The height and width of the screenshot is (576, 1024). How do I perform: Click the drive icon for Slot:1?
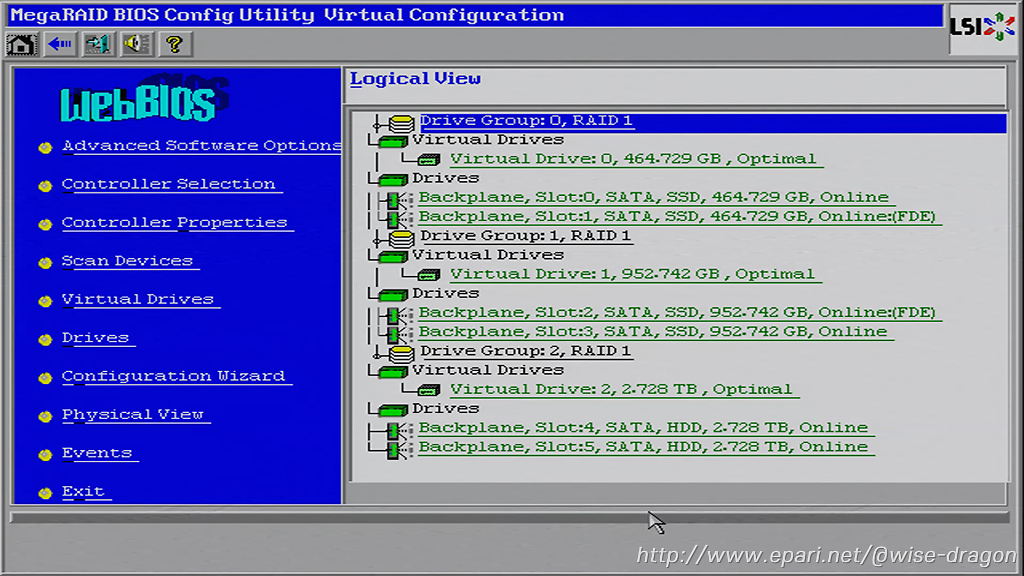click(398, 218)
